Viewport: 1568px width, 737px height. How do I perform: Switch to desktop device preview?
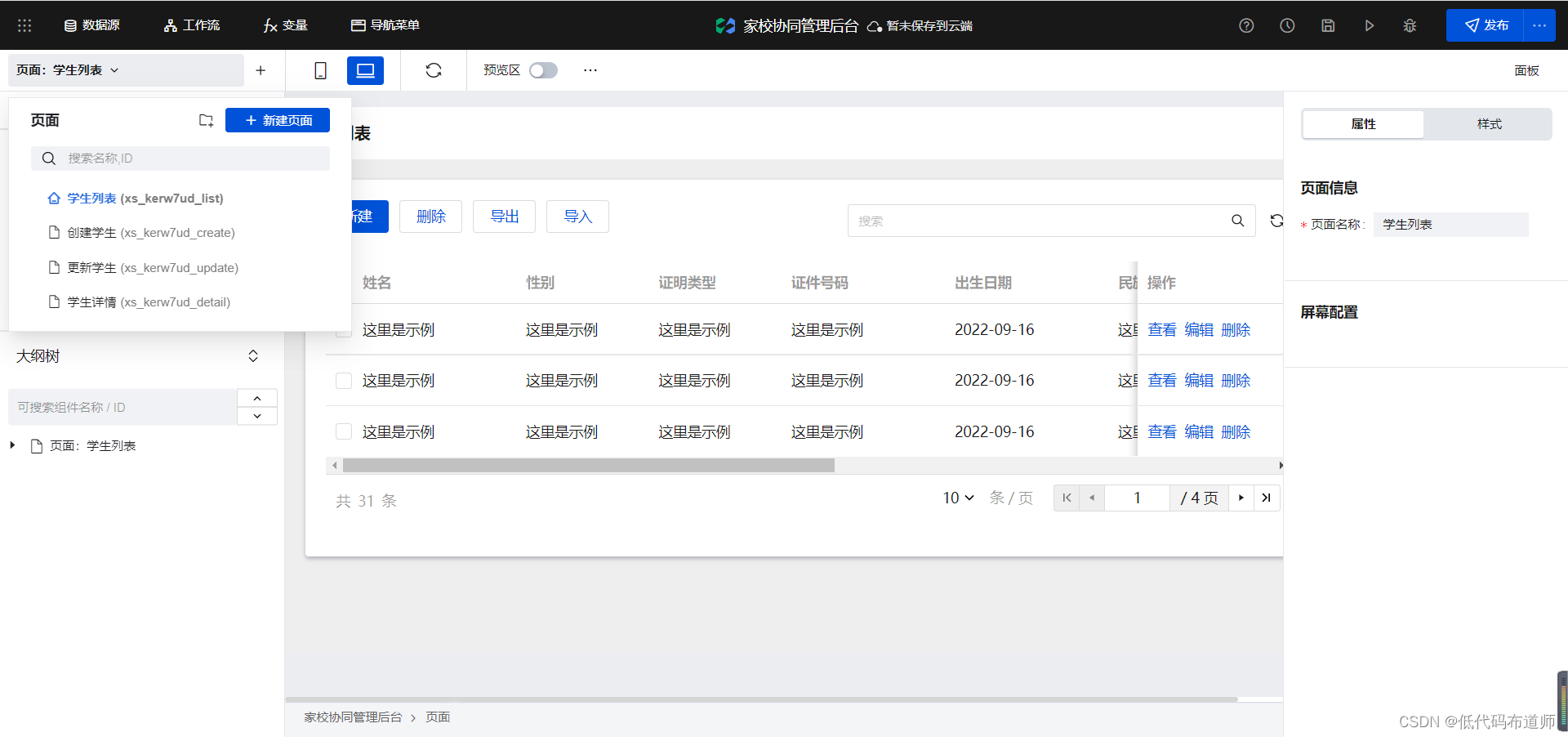coord(365,70)
